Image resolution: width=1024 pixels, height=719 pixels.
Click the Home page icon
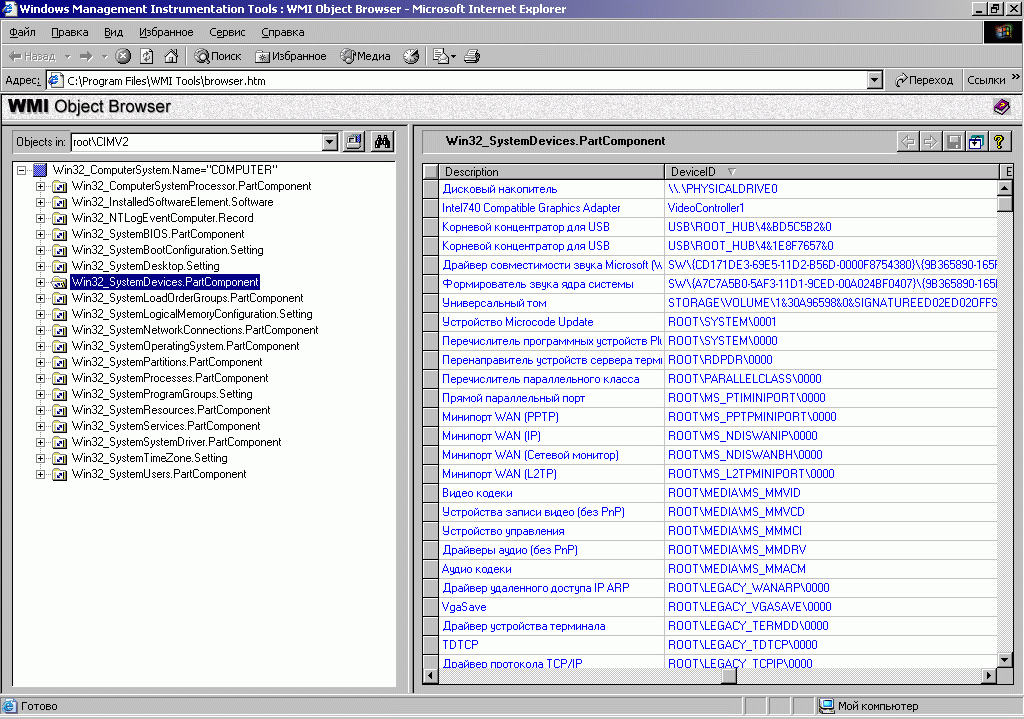tap(171, 57)
